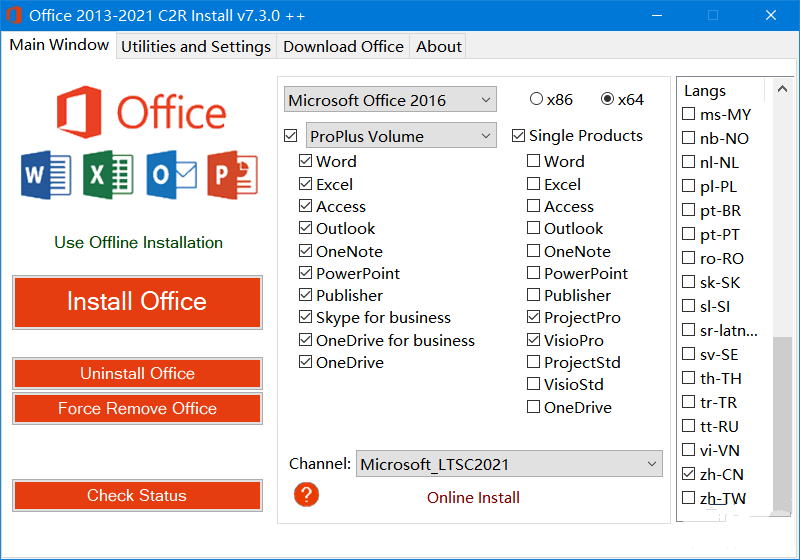Check PowerPoint under Single Products
Image resolution: width=800 pixels, height=560 pixels.
[533, 272]
